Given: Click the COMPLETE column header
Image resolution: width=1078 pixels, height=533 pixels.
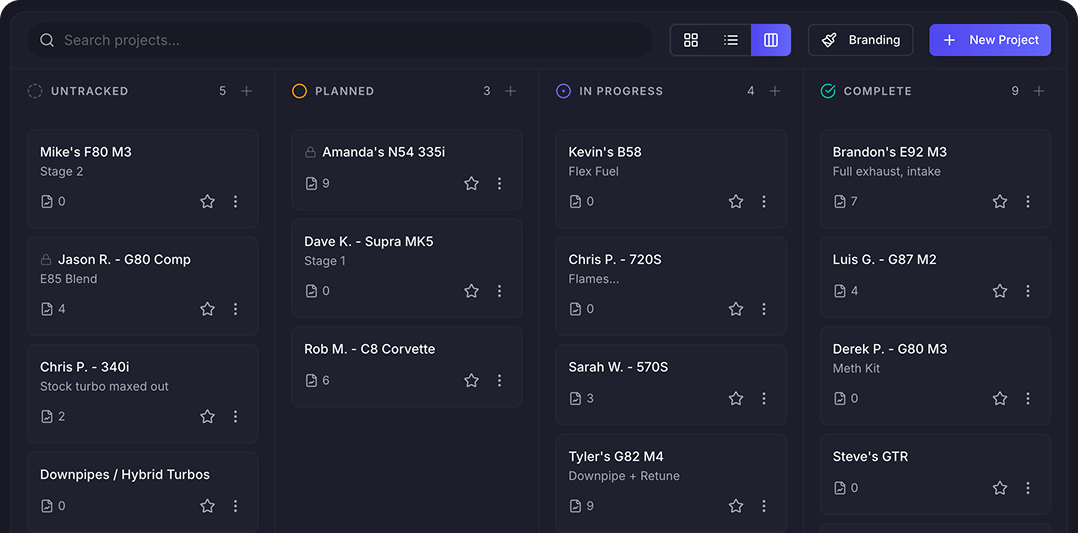Looking at the screenshot, I should [x=877, y=91].
